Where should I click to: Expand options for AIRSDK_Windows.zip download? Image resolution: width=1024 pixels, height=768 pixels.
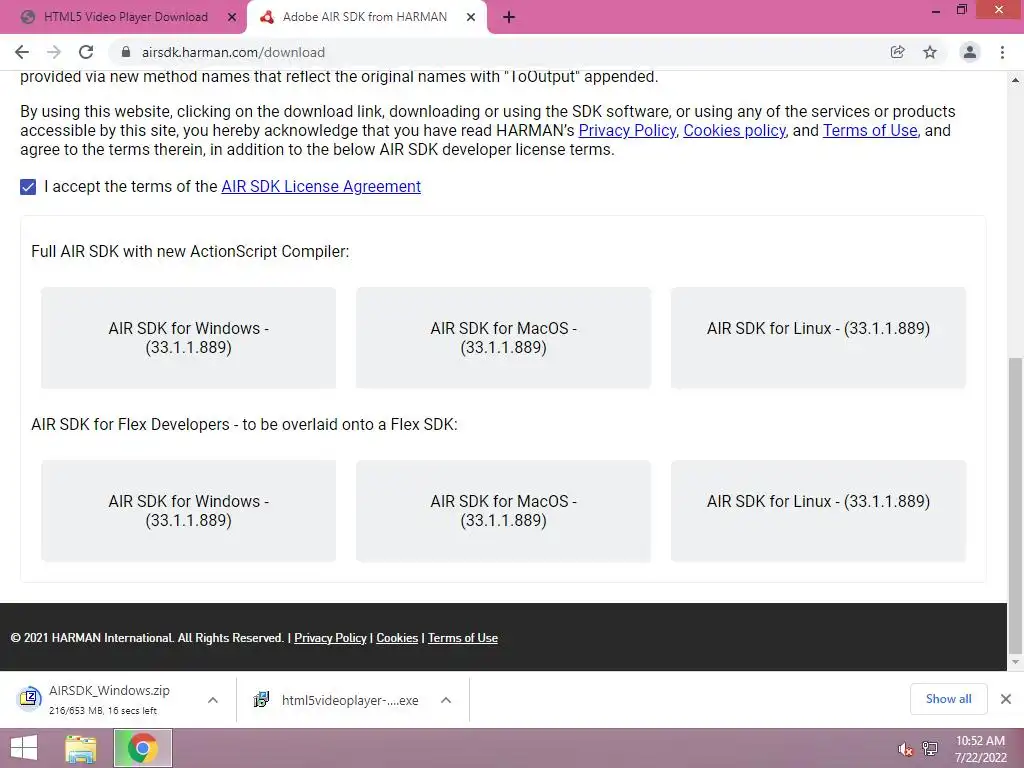[x=213, y=700]
